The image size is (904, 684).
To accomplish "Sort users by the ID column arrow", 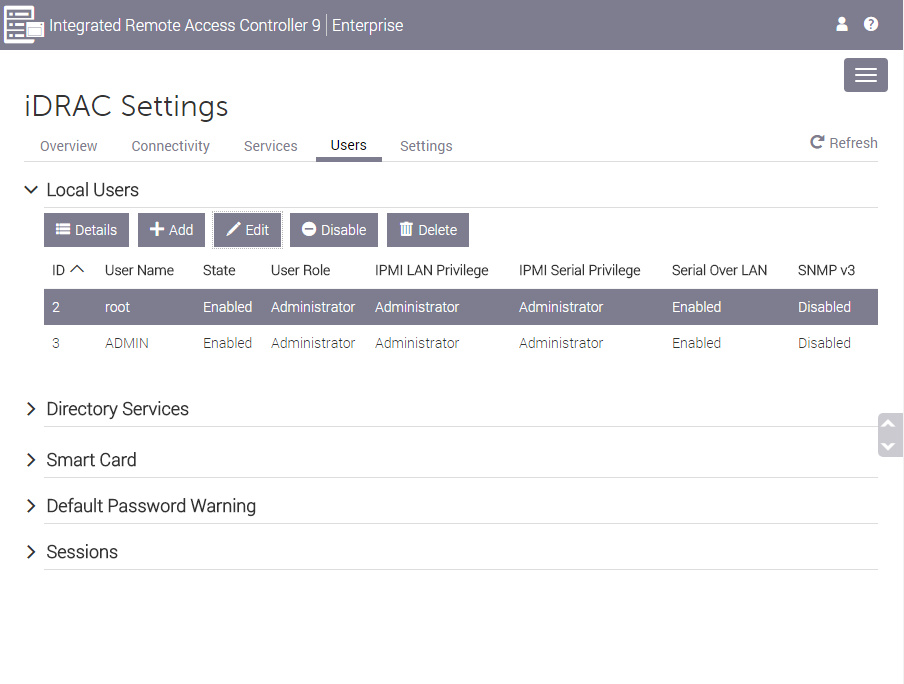I will 77,269.
